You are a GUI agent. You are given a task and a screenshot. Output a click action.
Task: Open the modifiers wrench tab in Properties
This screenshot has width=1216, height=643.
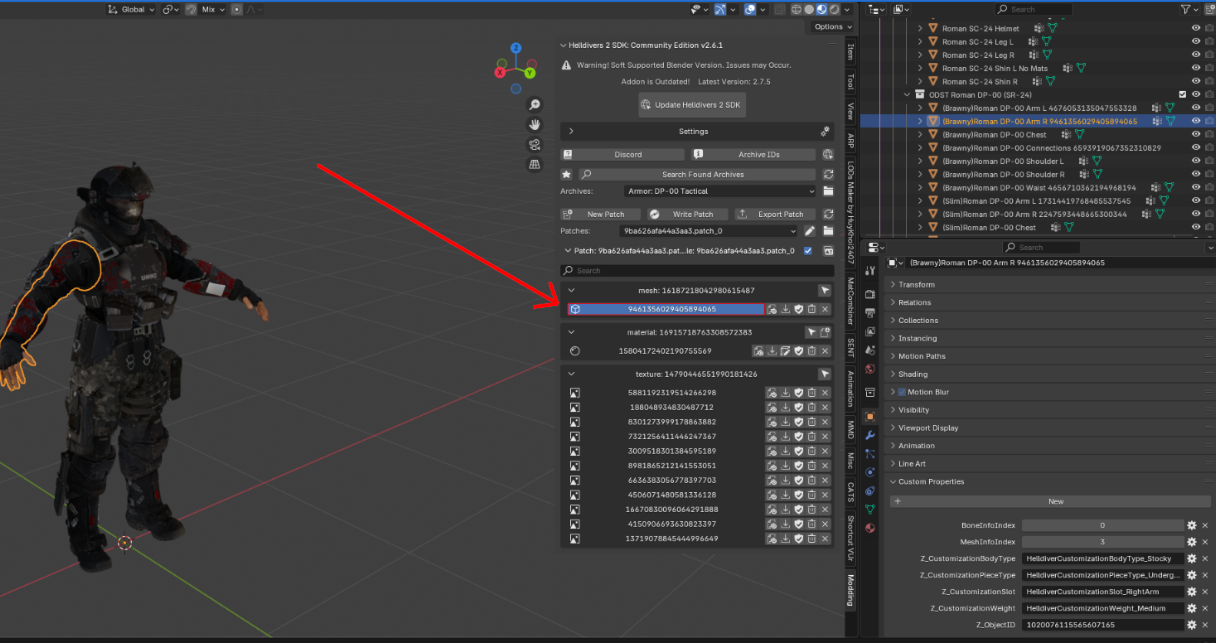[870, 435]
